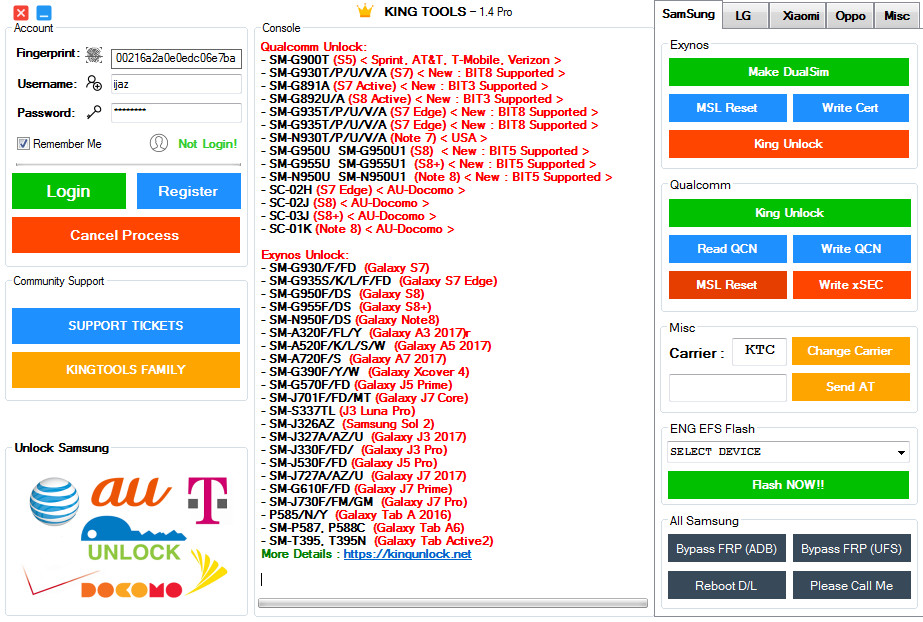Click the Reboot D/L button

point(727,586)
